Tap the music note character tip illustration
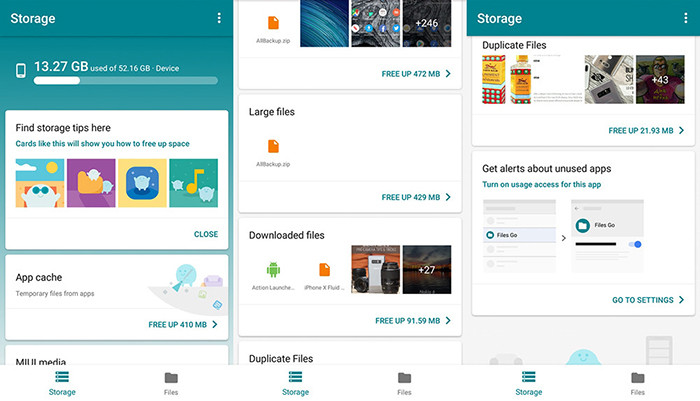 click(193, 184)
